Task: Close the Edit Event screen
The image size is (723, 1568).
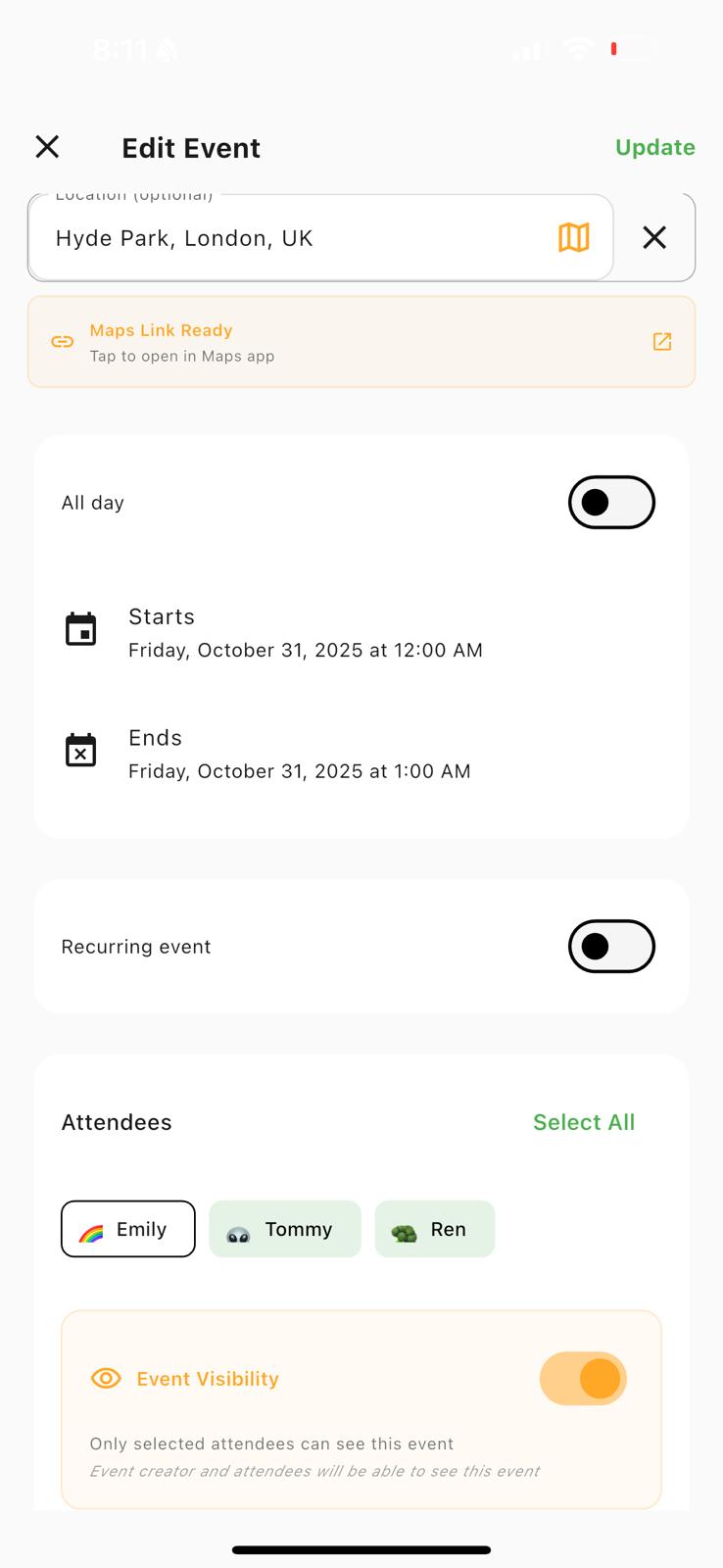Action: click(47, 147)
